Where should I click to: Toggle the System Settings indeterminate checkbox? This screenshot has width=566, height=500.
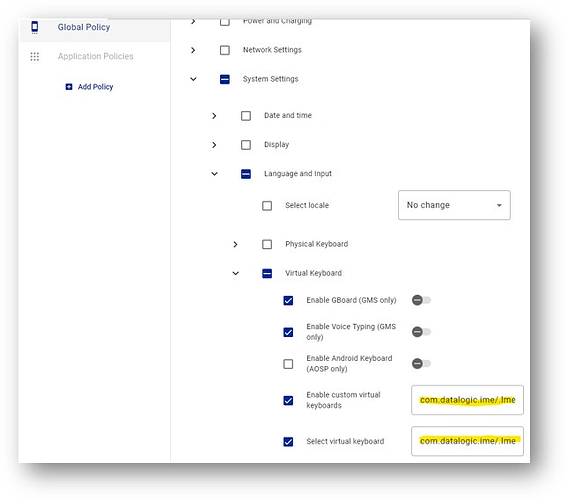225,79
